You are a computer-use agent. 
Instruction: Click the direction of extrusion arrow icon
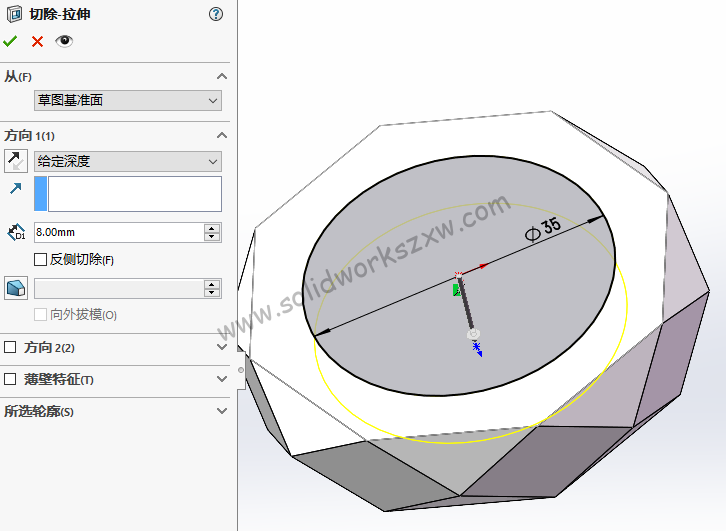pos(16,188)
